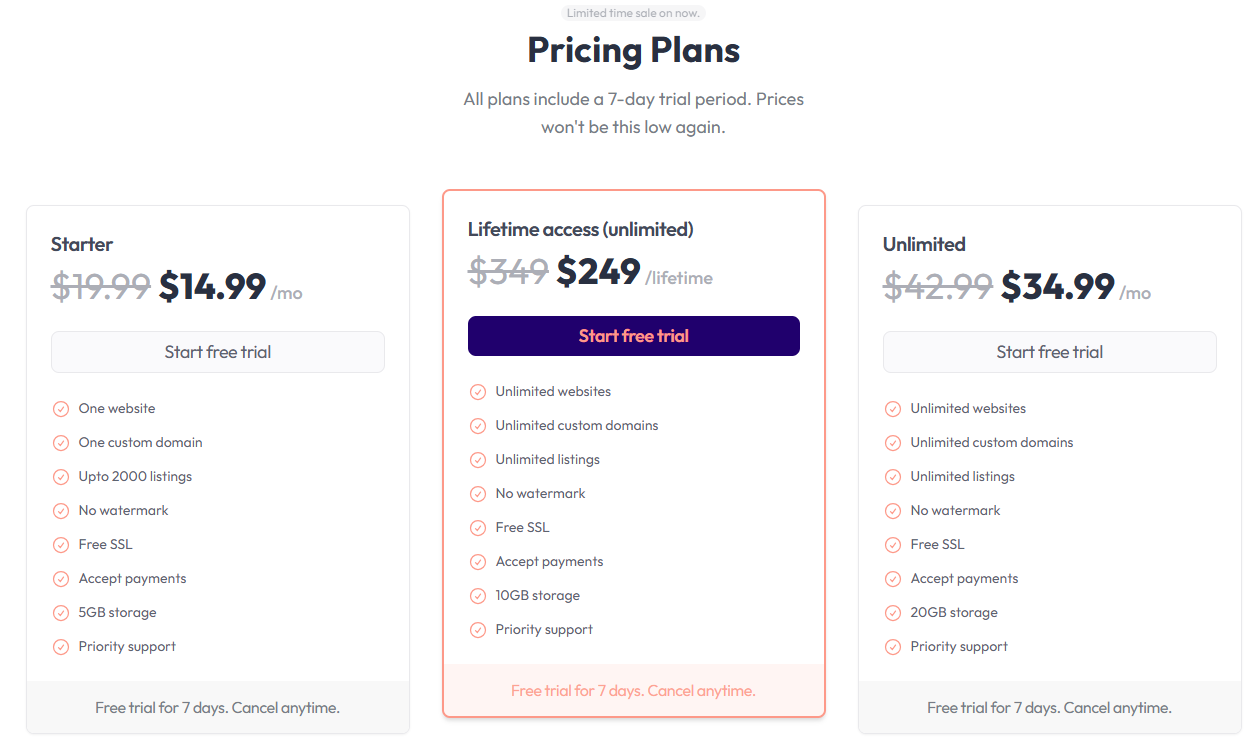Image resolution: width=1259 pixels, height=755 pixels.
Task: Click checkmark icon by Unlimited plan's Priority support
Action: [x=893, y=647]
